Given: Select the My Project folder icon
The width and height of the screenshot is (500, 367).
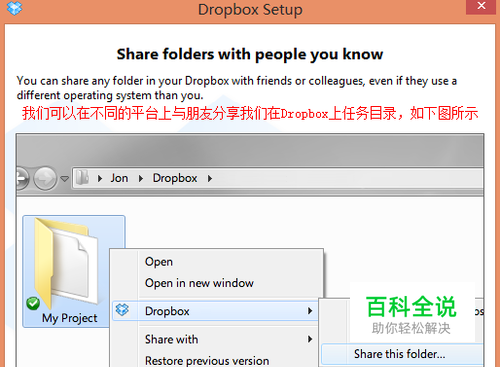Looking at the screenshot, I should click(x=66, y=263).
